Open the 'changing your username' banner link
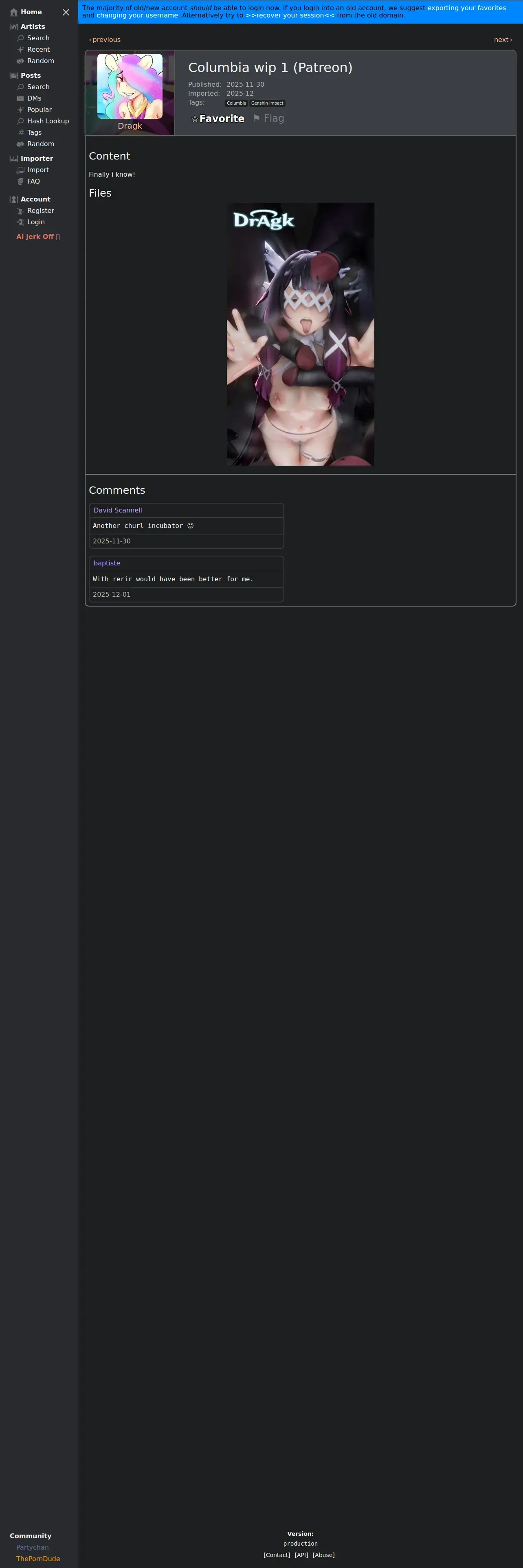Image resolution: width=523 pixels, height=1568 pixels. tap(137, 15)
